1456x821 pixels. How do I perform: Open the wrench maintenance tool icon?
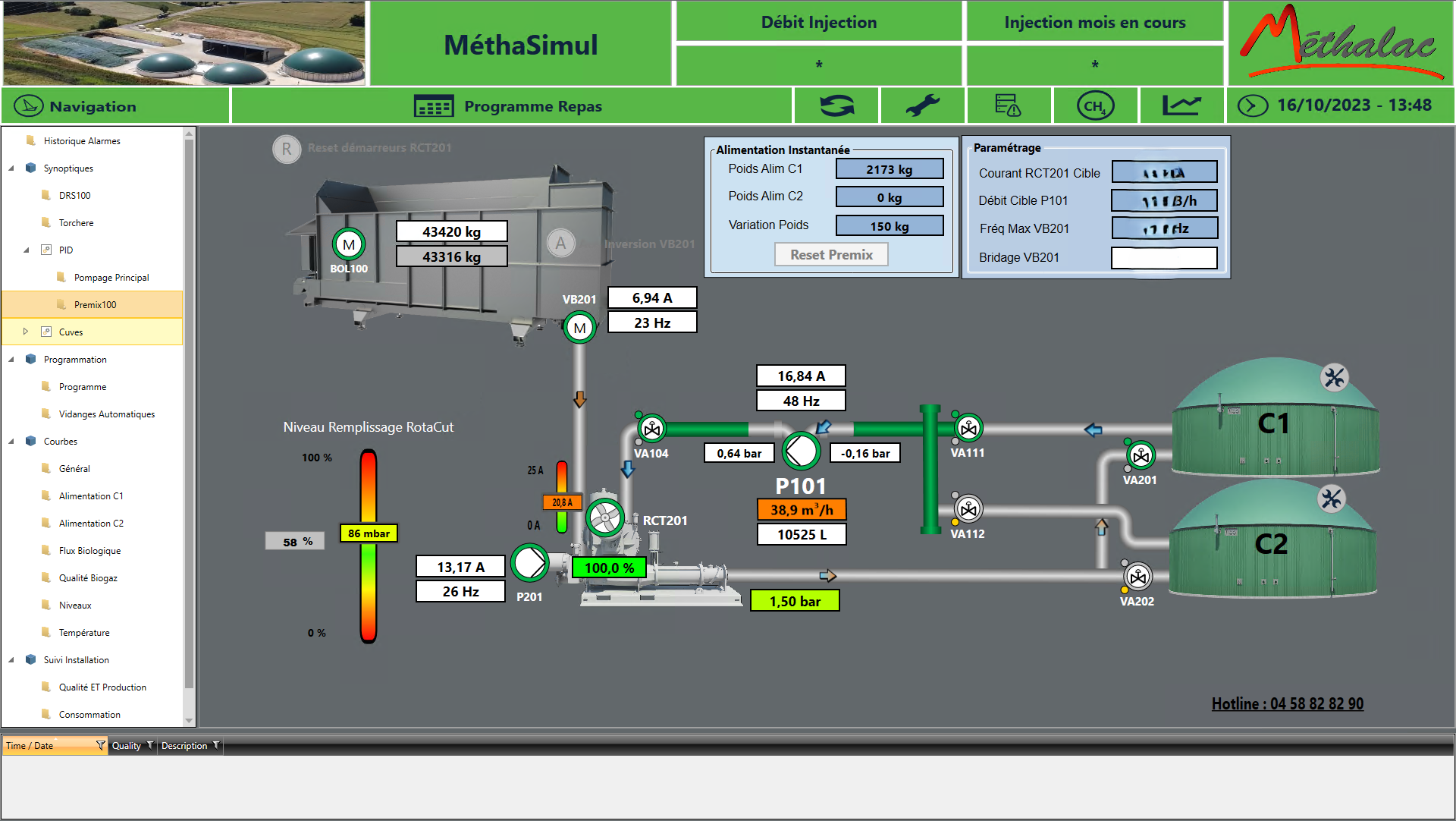922,105
